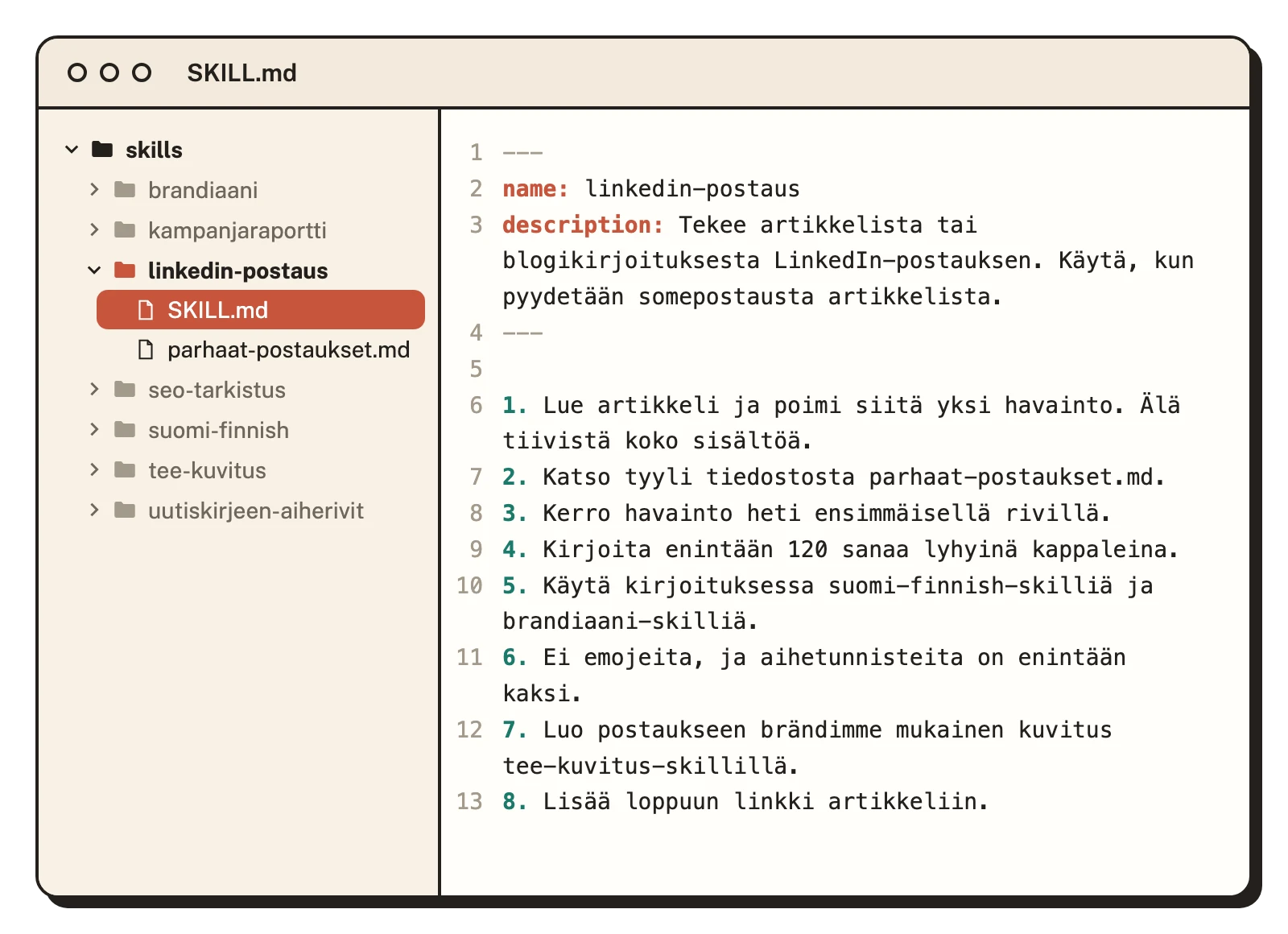Screen dimensions: 1288x934
Task: Click the suomi-finnish folder icon
Action: click(x=125, y=429)
